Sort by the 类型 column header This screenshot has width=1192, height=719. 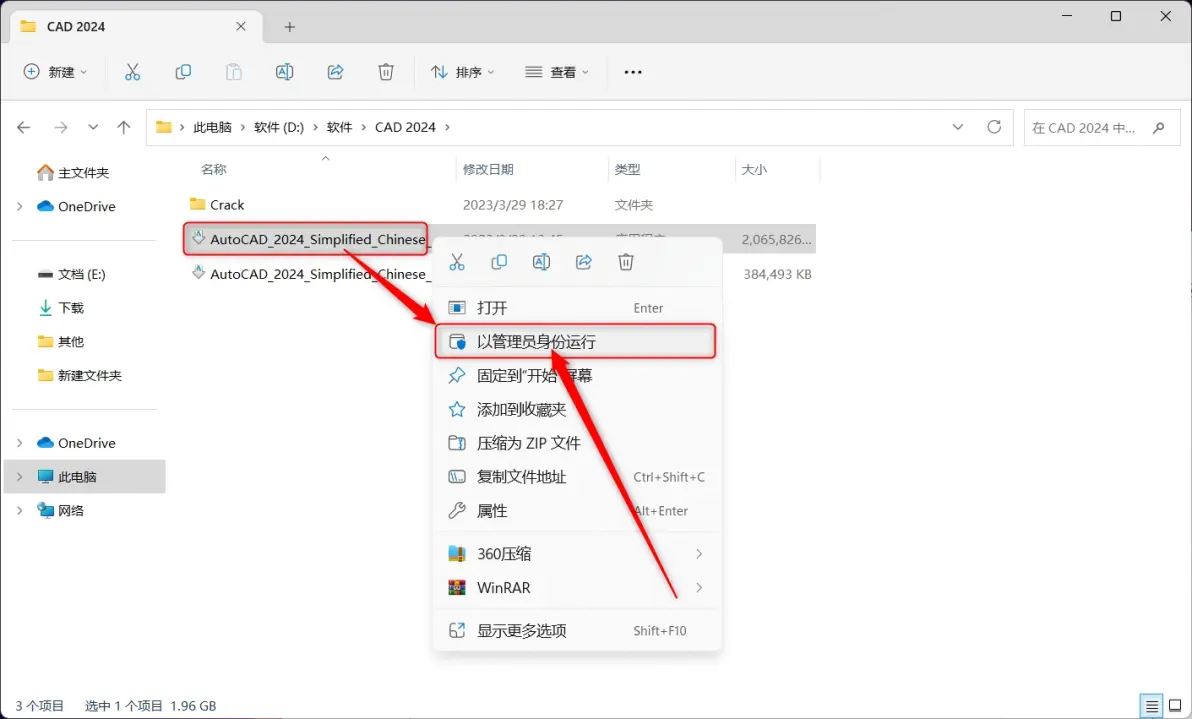pyautogui.click(x=627, y=169)
